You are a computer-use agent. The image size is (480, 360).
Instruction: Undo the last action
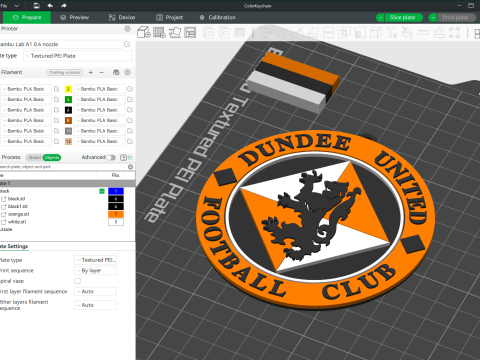(x=50, y=6)
